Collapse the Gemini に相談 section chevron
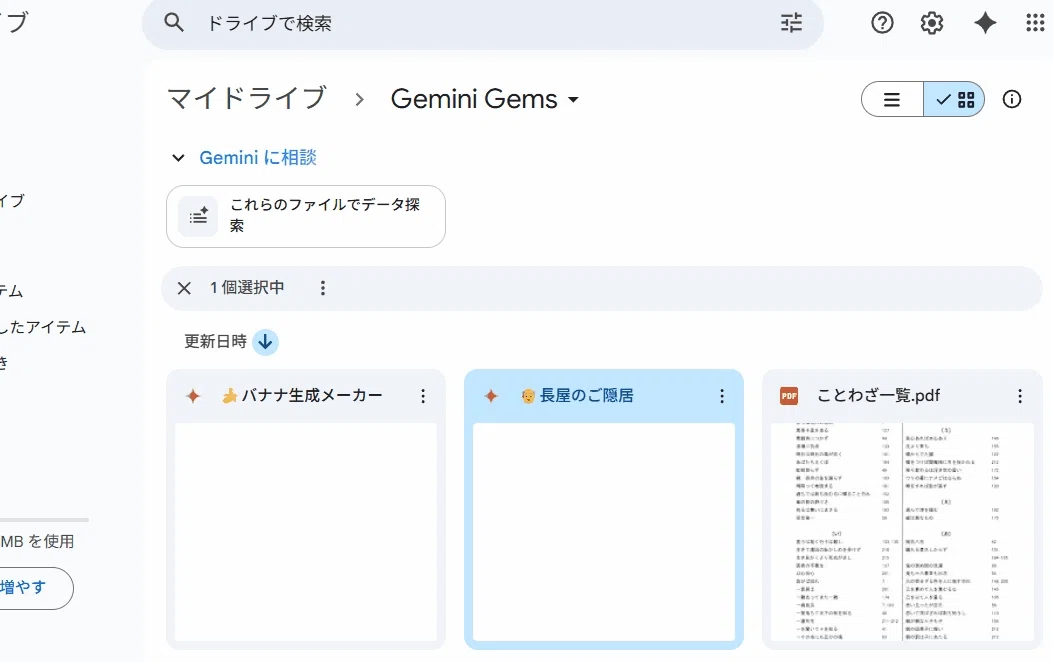1053x662 pixels. click(x=178, y=158)
